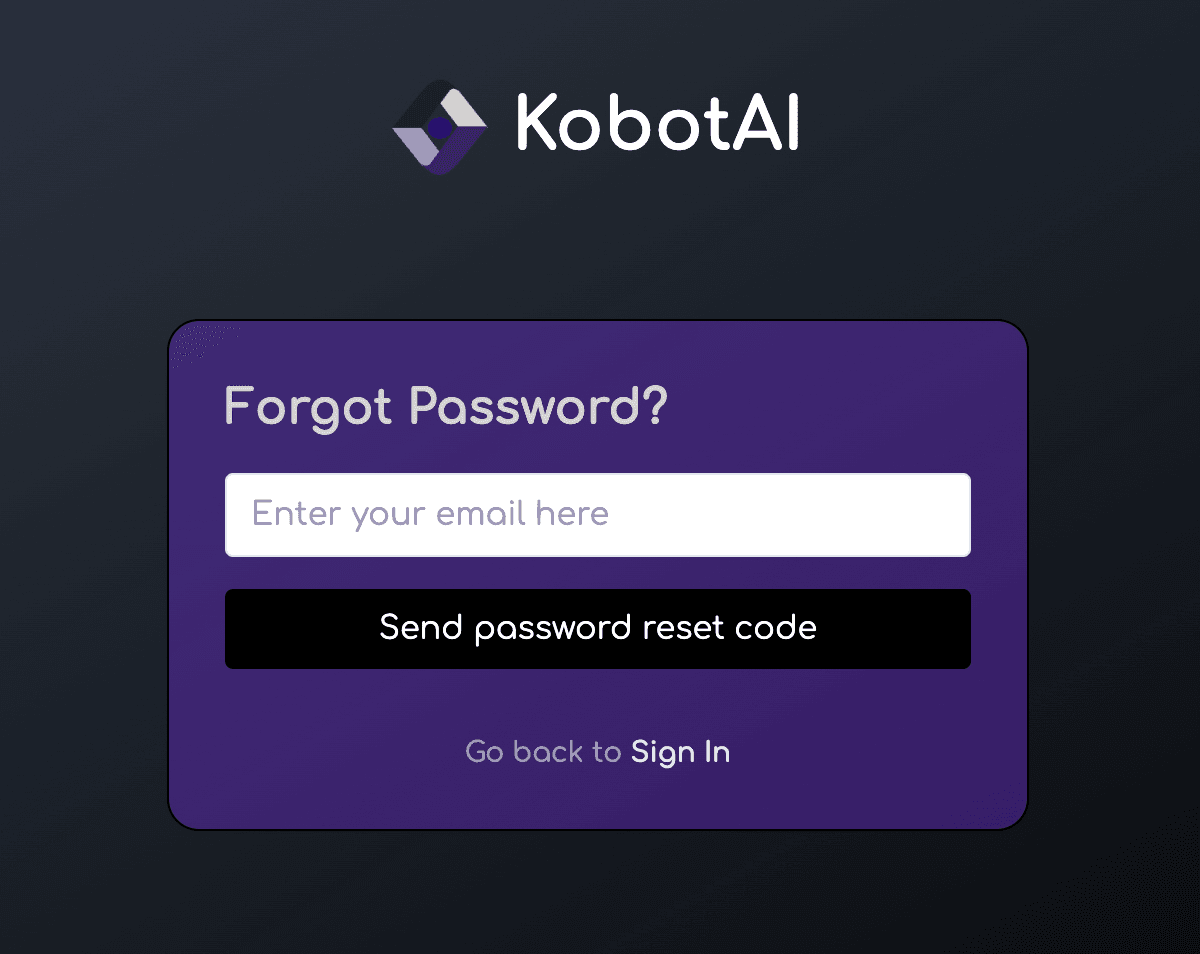Select the logo emblem left of KobotAI text
This screenshot has height=954, width=1200.
tap(440, 125)
